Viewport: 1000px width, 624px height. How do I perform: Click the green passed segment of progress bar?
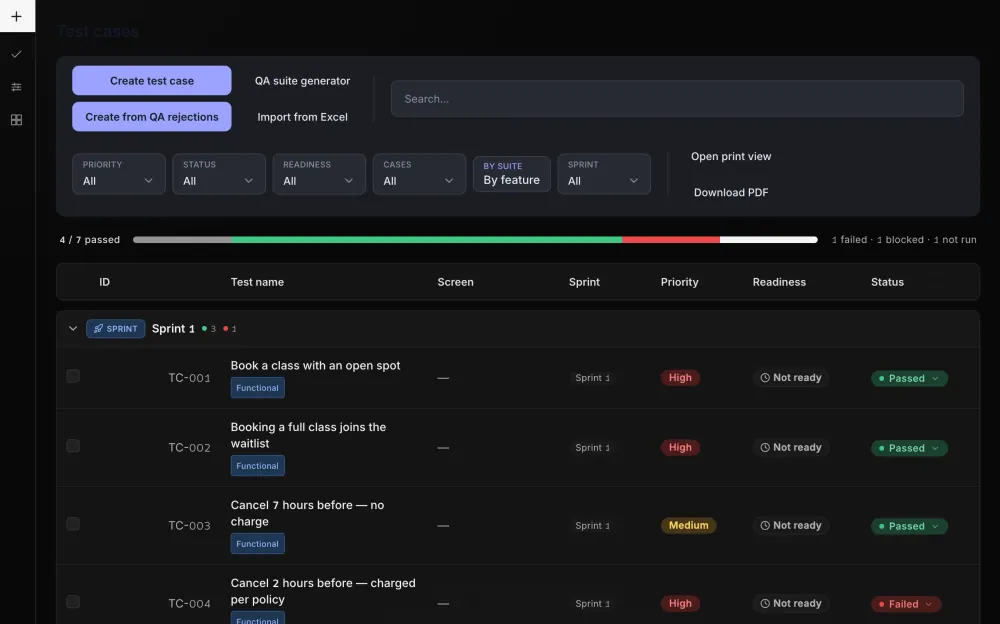[427, 240]
